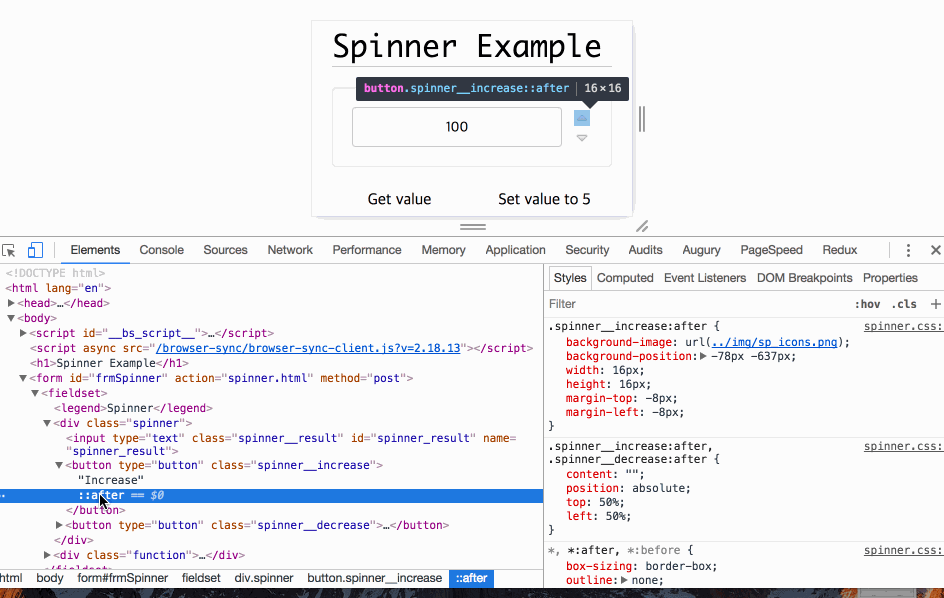This screenshot has height=598, width=944.
Task: Expand the div class function node
Action: click(47, 555)
